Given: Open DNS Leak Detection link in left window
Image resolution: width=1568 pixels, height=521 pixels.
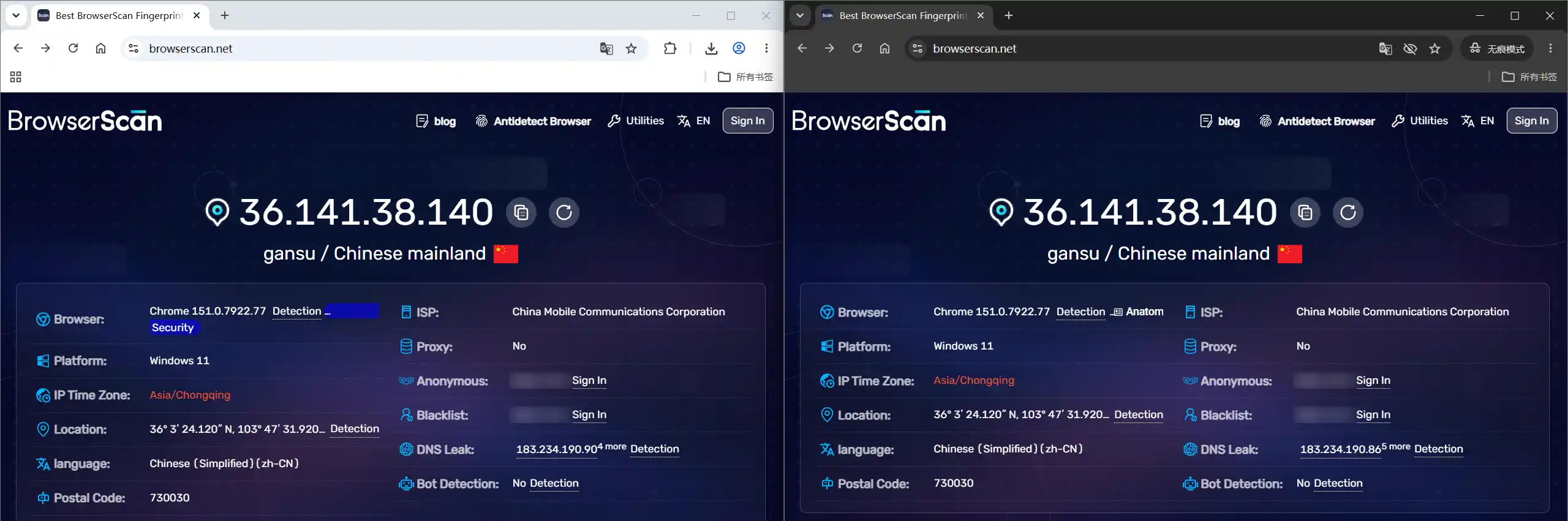Looking at the screenshot, I should pos(655,449).
